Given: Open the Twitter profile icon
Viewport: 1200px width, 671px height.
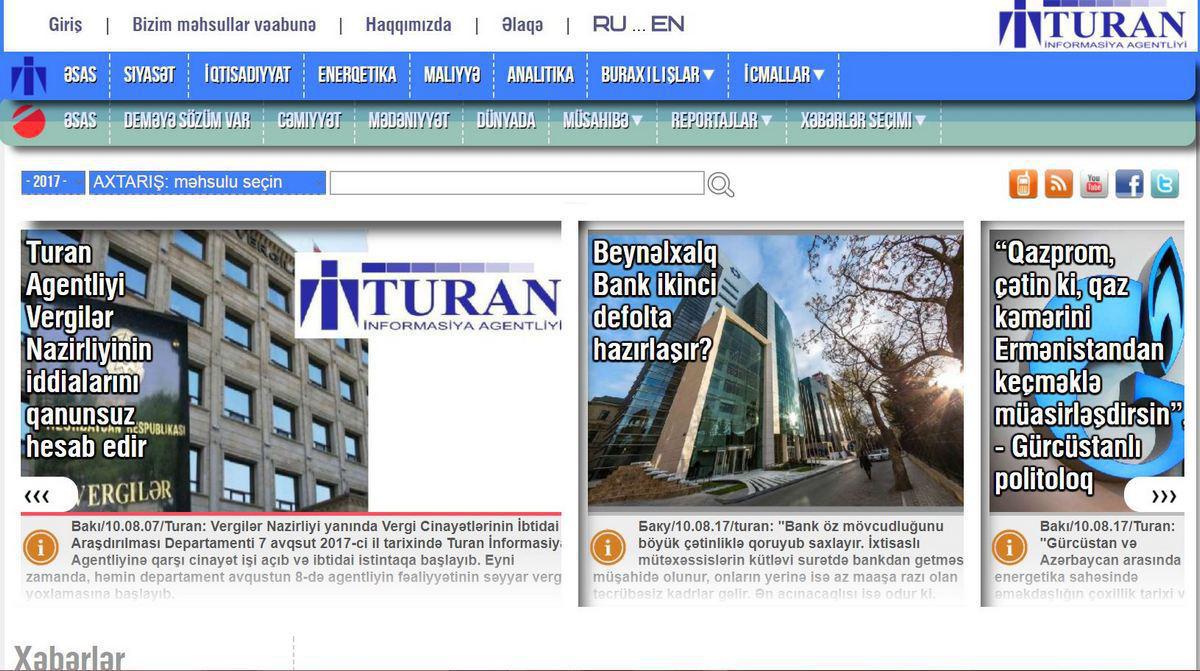Looking at the screenshot, I should point(1165,184).
